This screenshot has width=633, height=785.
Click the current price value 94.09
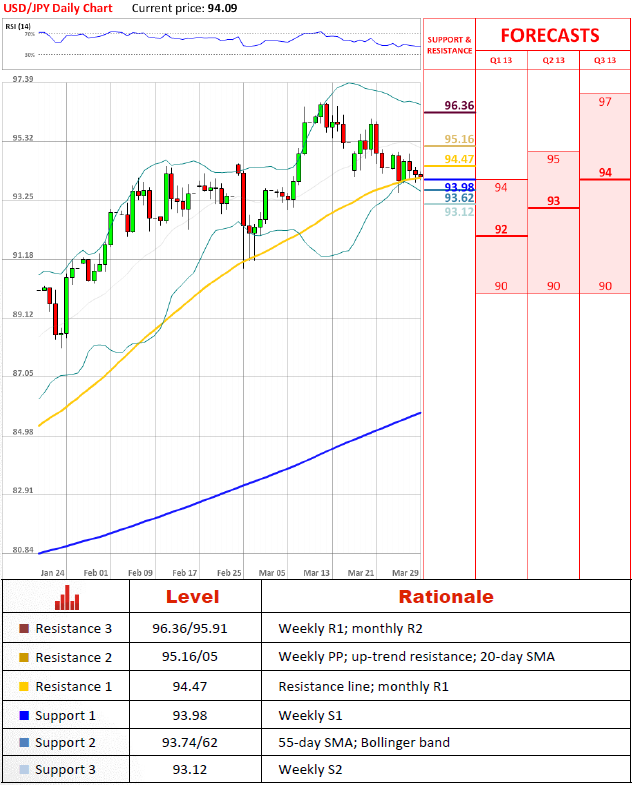click(222, 8)
